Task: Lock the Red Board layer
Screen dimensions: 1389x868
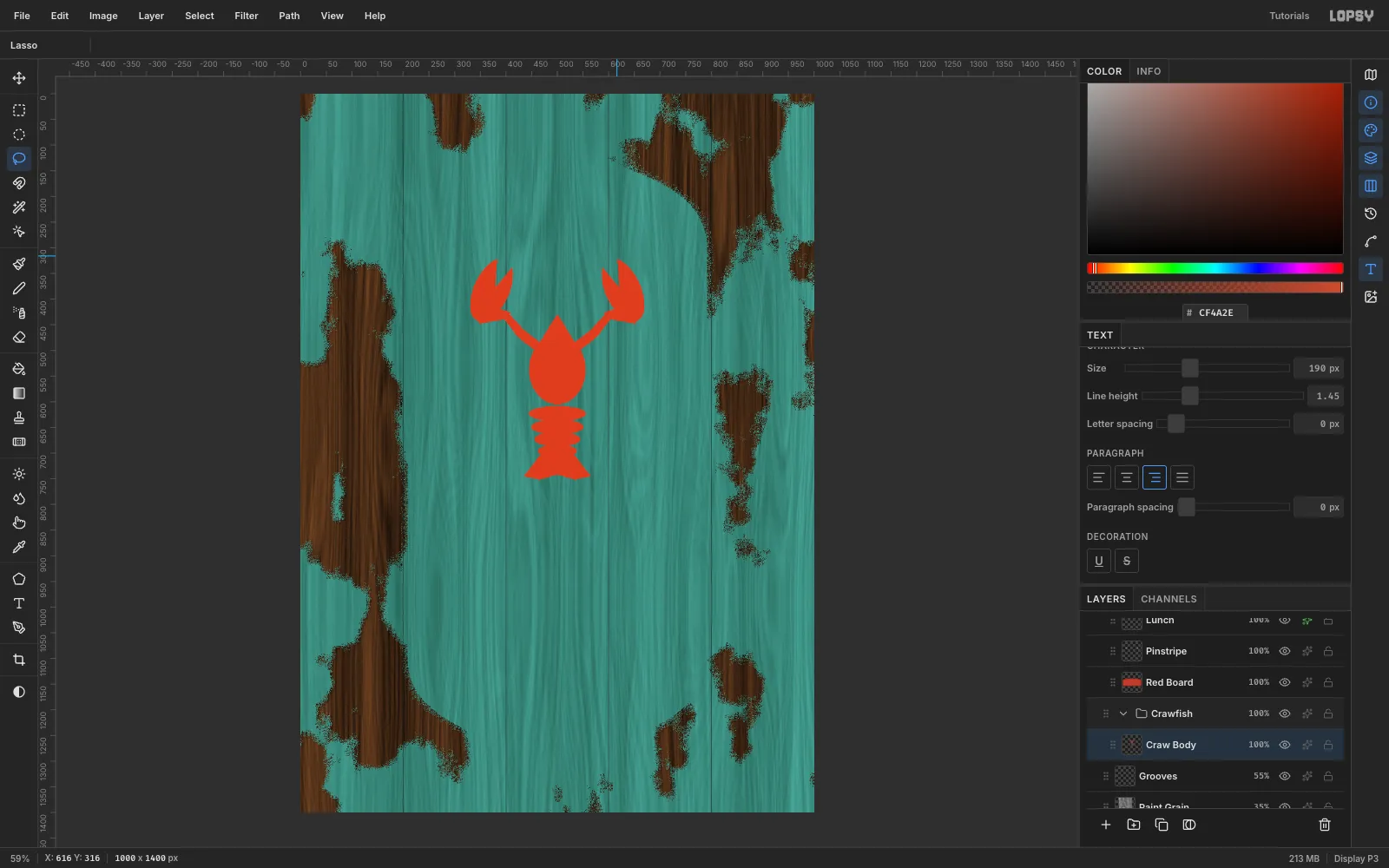Action: click(x=1328, y=682)
